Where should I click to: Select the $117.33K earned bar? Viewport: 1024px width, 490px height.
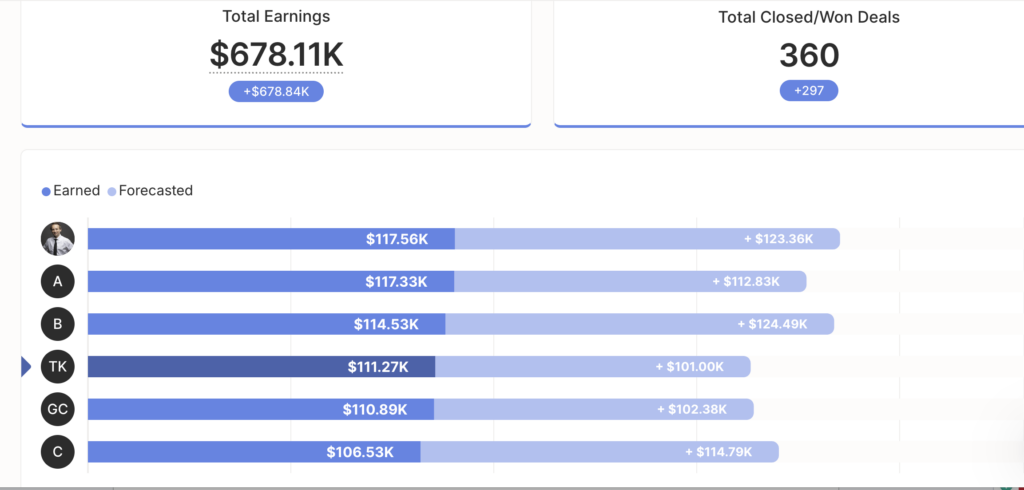(271, 282)
